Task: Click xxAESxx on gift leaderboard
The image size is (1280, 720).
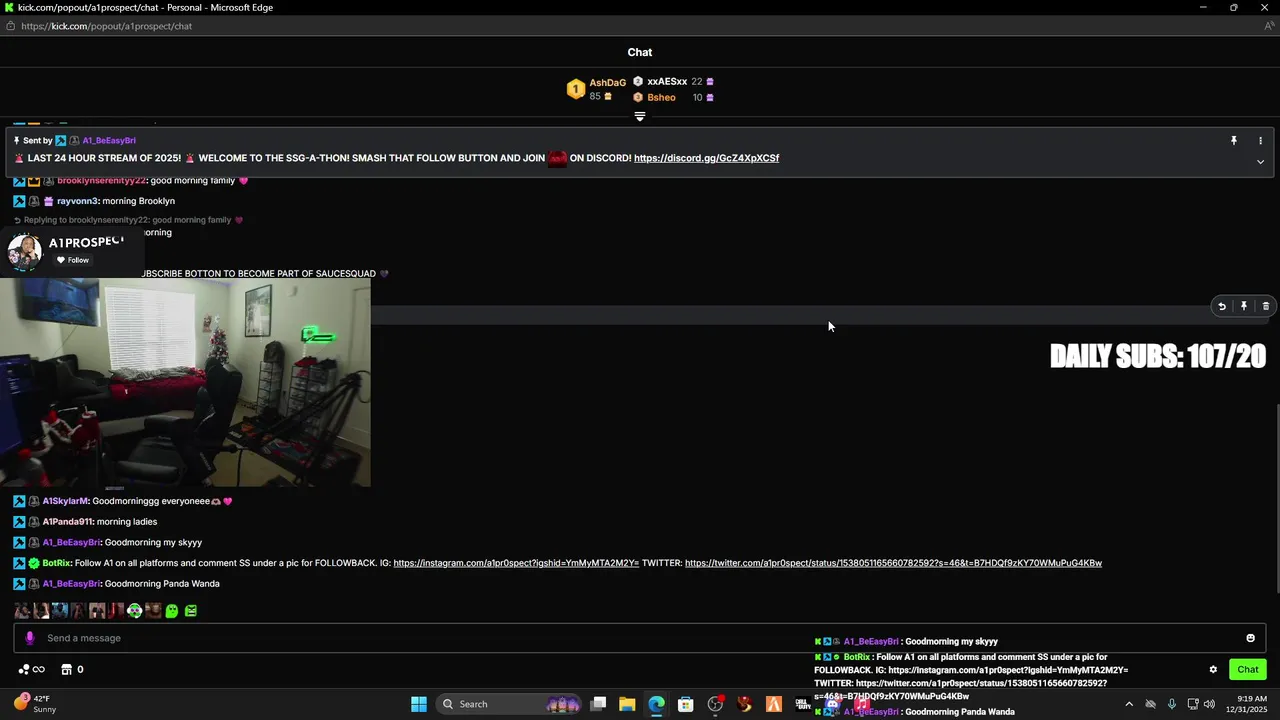Action: click(667, 82)
